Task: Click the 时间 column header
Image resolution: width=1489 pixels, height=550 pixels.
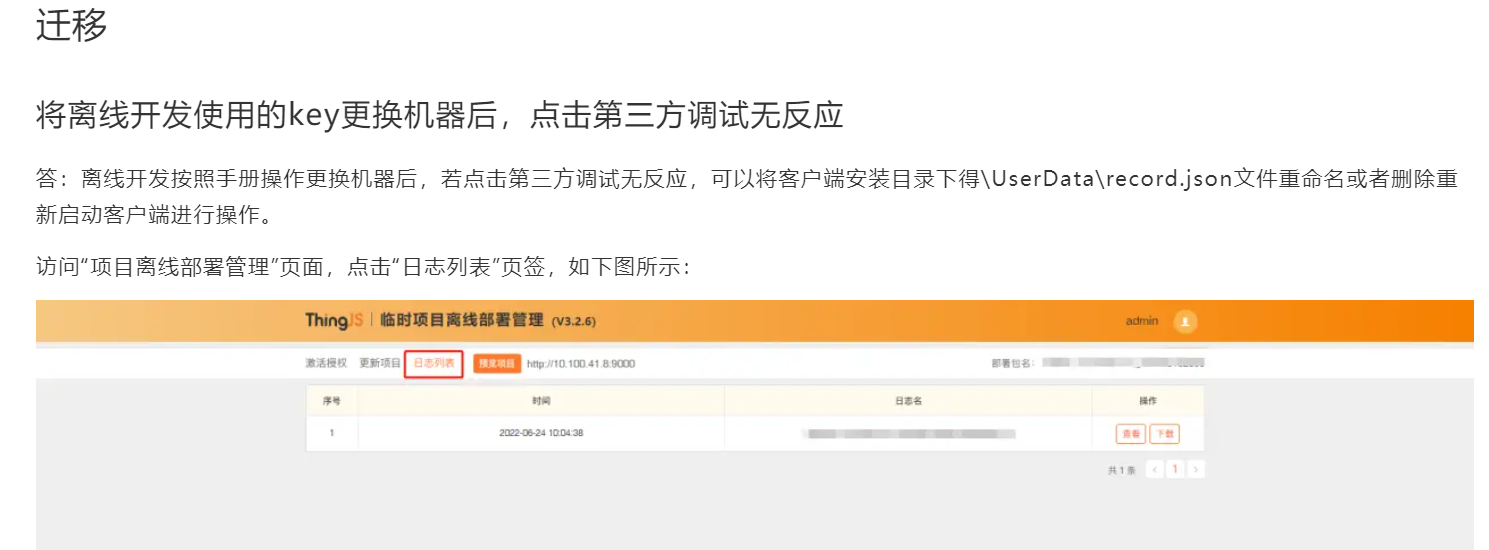Action: pyautogui.click(x=541, y=400)
